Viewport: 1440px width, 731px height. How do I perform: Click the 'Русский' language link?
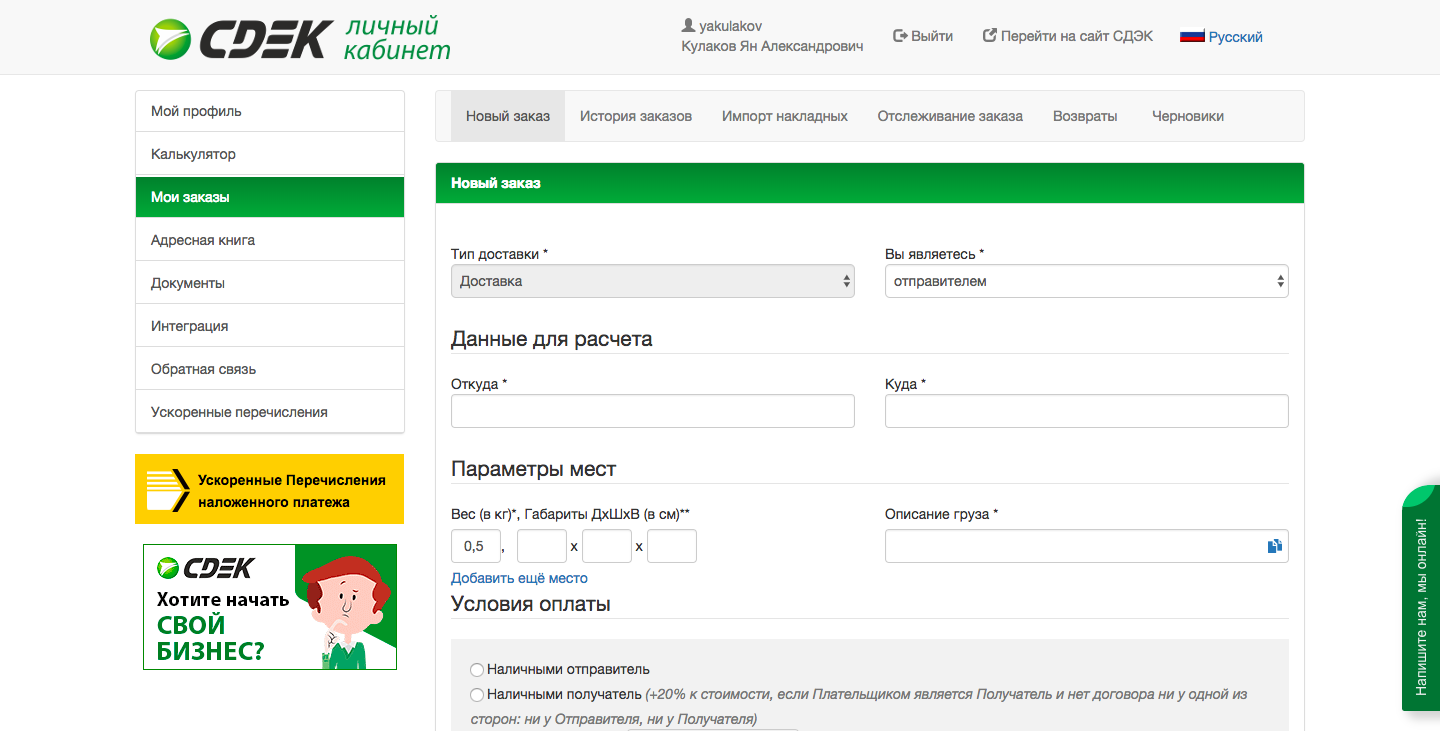pos(1235,37)
